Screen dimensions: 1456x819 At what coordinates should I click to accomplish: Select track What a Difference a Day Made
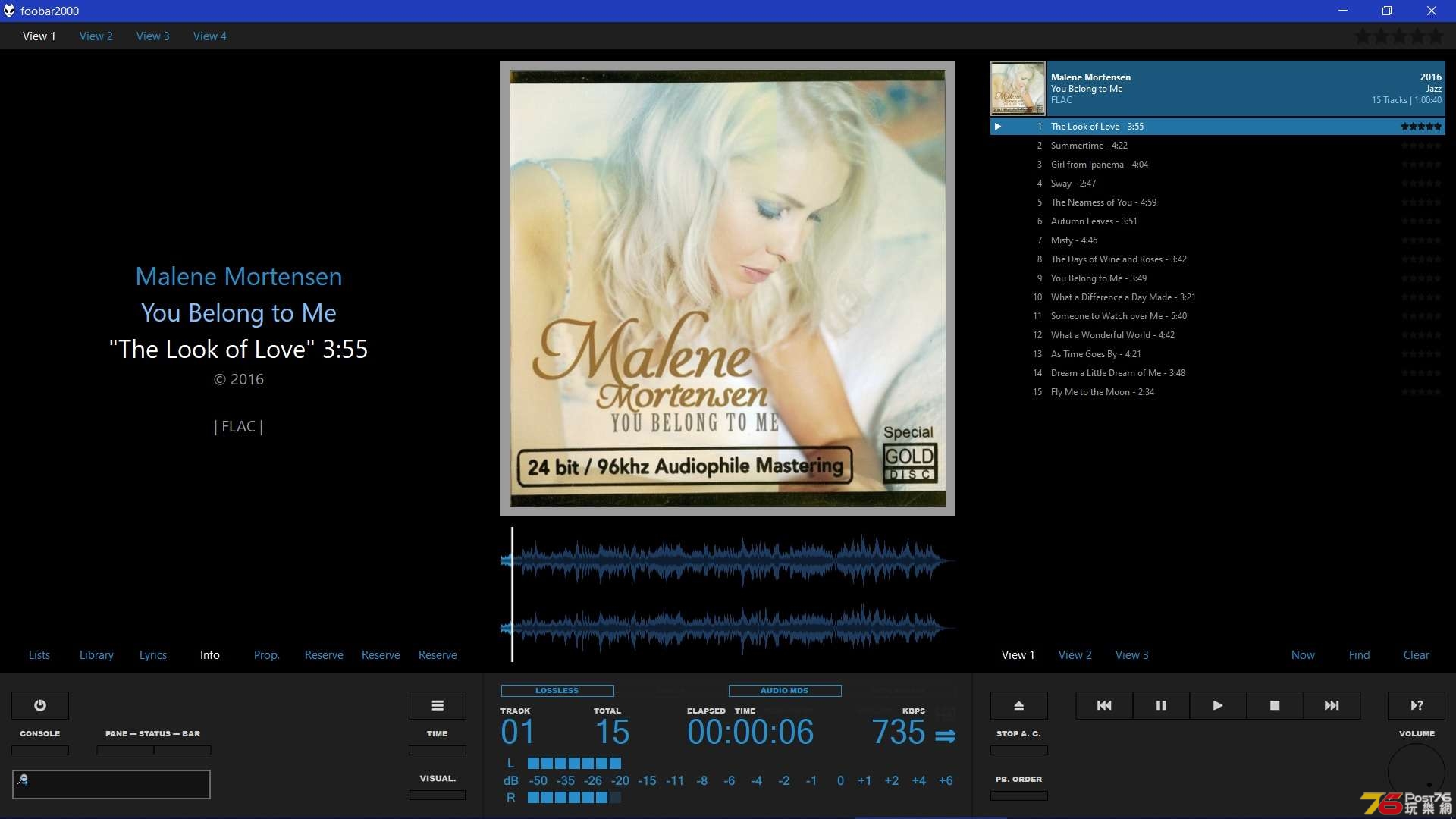1218,297
